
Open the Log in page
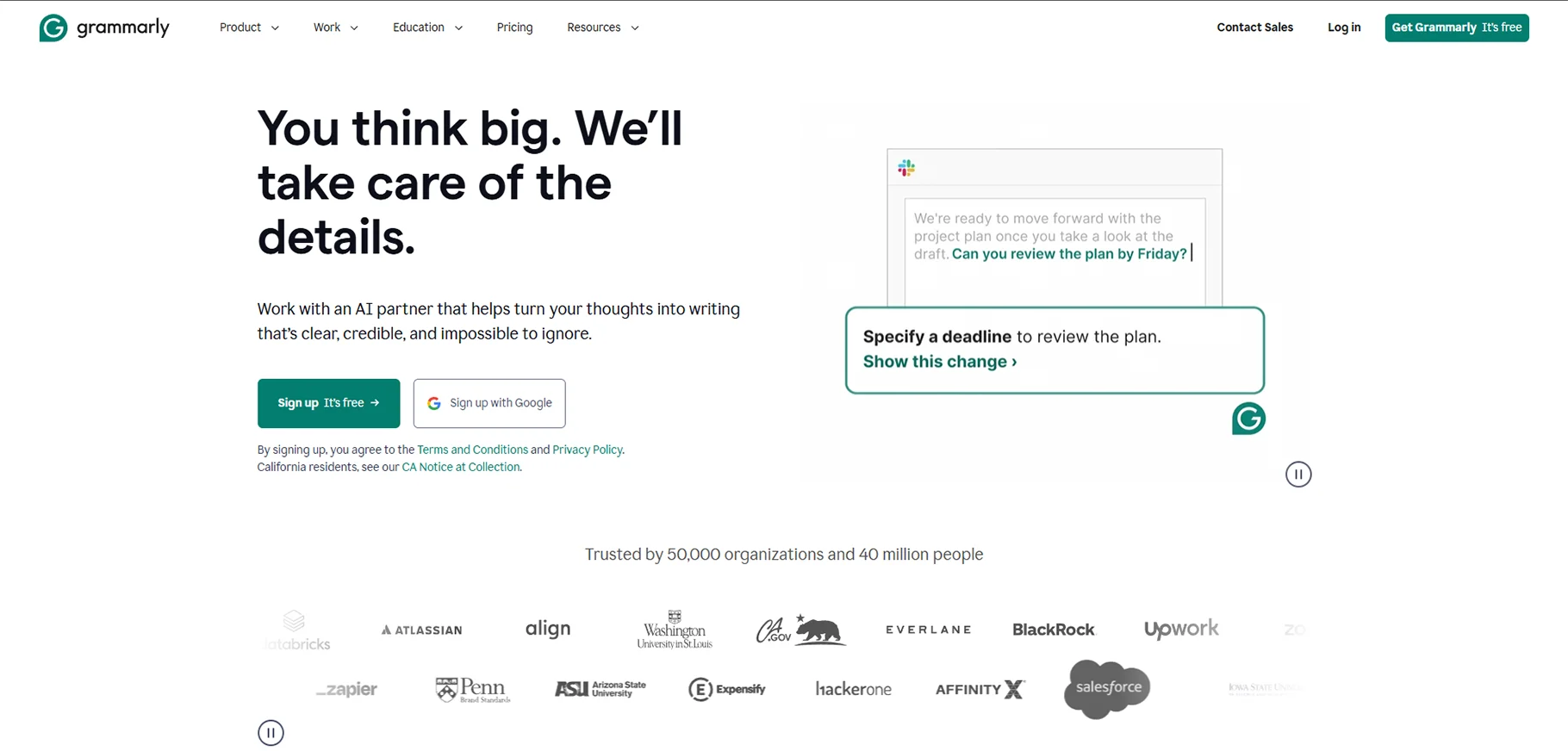click(x=1344, y=28)
